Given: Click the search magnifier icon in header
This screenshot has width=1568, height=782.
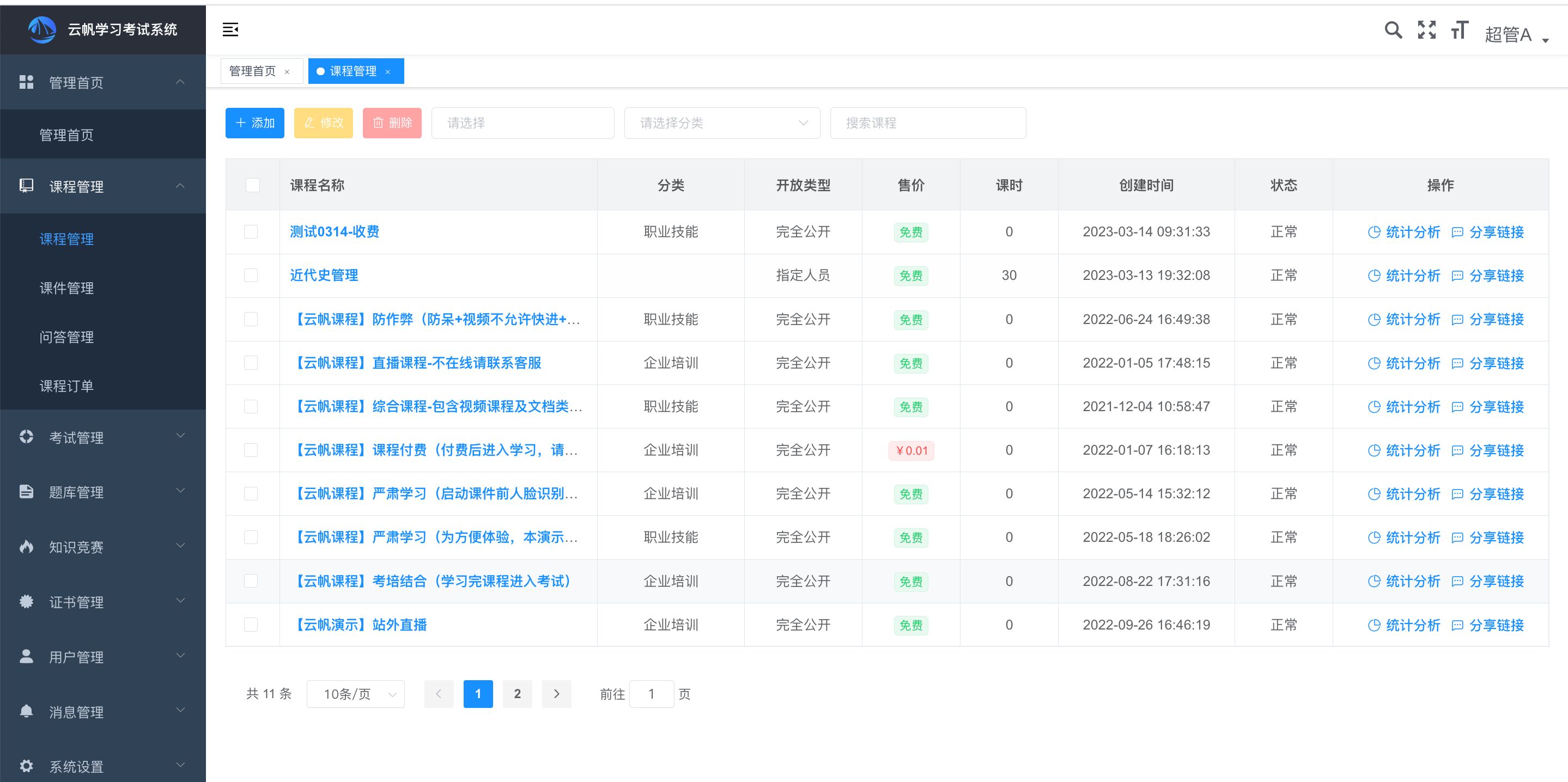Looking at the screenshot, I should point(1393,30).
